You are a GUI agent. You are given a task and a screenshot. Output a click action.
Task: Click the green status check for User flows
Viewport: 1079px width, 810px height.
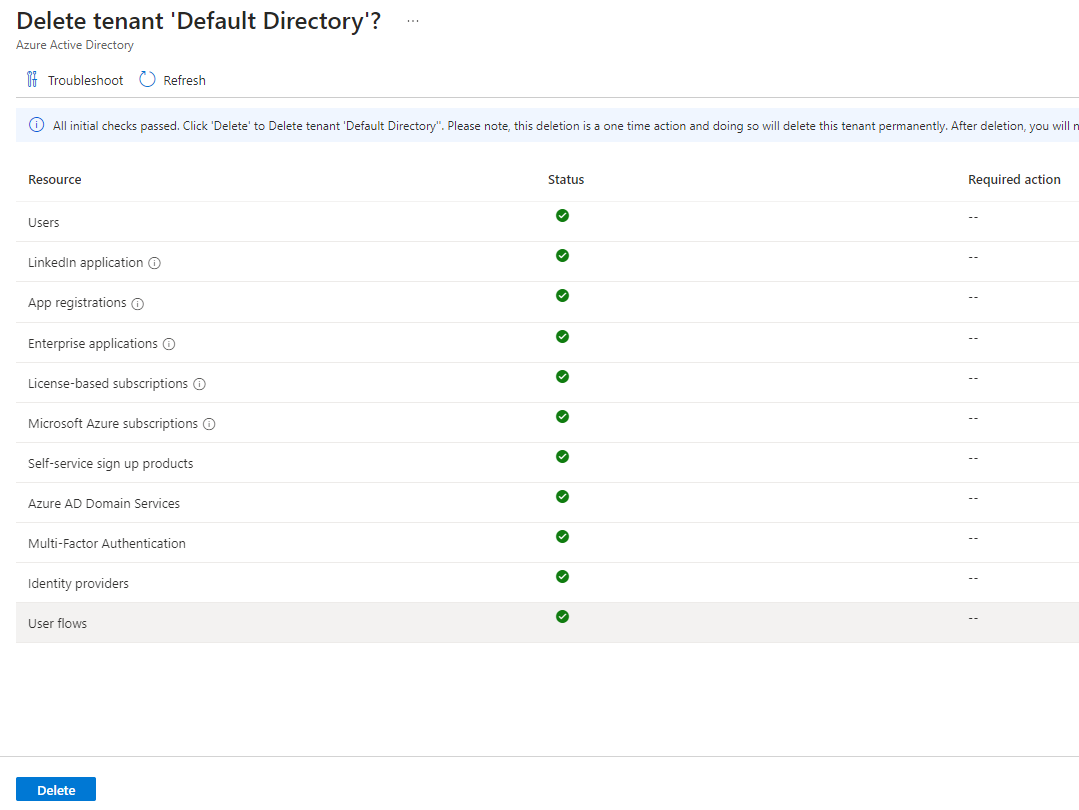pyautogui.click(x=562, y=616)
